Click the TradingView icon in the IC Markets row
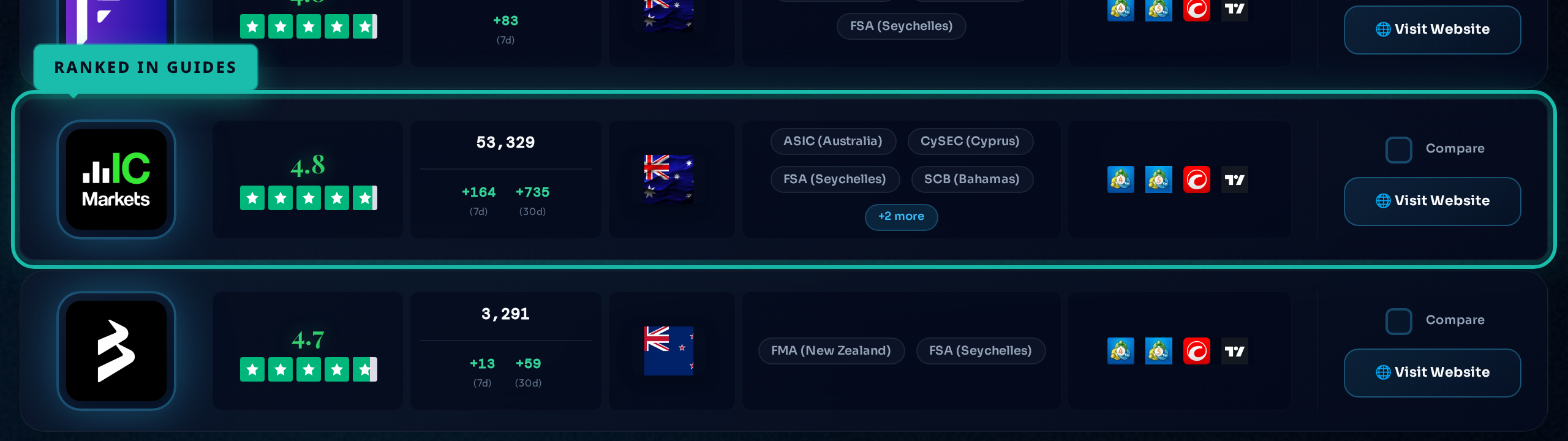 [x=1234, y=179]
